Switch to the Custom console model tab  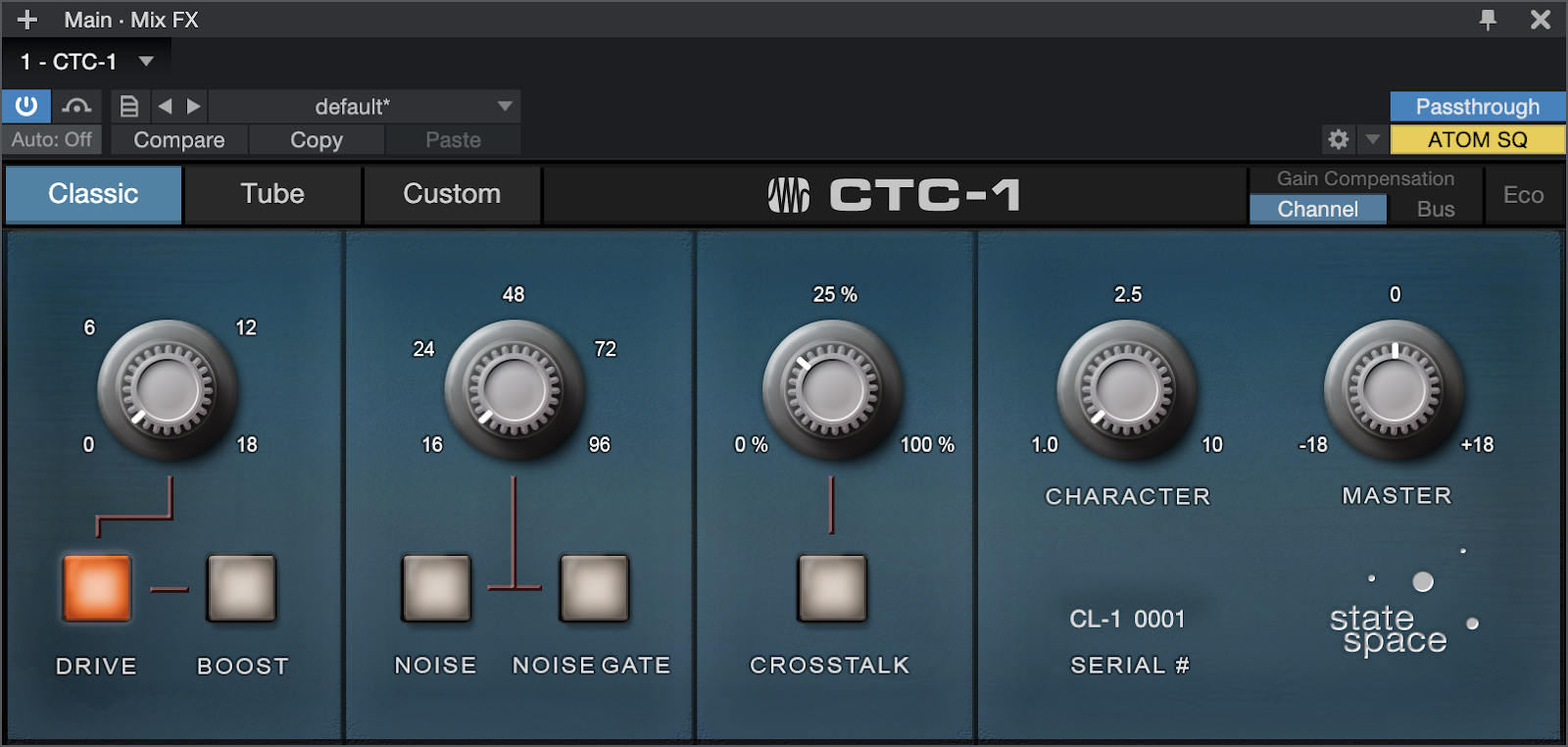pos(452,194)
